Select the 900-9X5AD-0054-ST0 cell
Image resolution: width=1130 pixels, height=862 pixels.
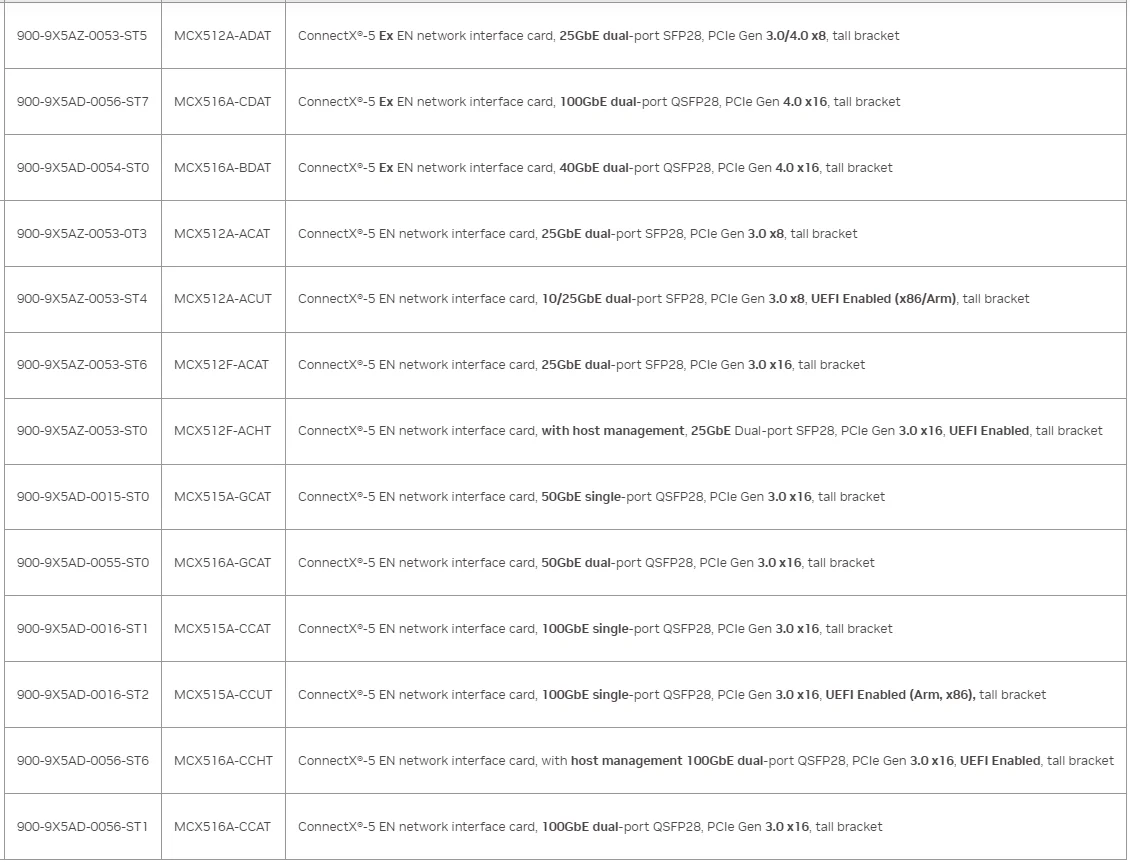pos(83,168)
